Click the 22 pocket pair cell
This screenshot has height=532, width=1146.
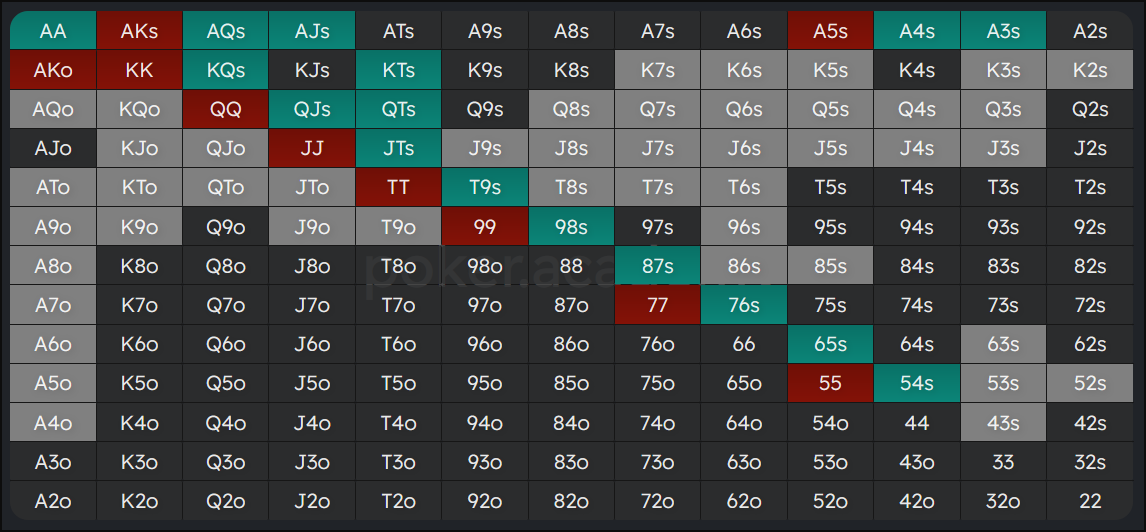pyautogui.click(x=1090, y=501)
